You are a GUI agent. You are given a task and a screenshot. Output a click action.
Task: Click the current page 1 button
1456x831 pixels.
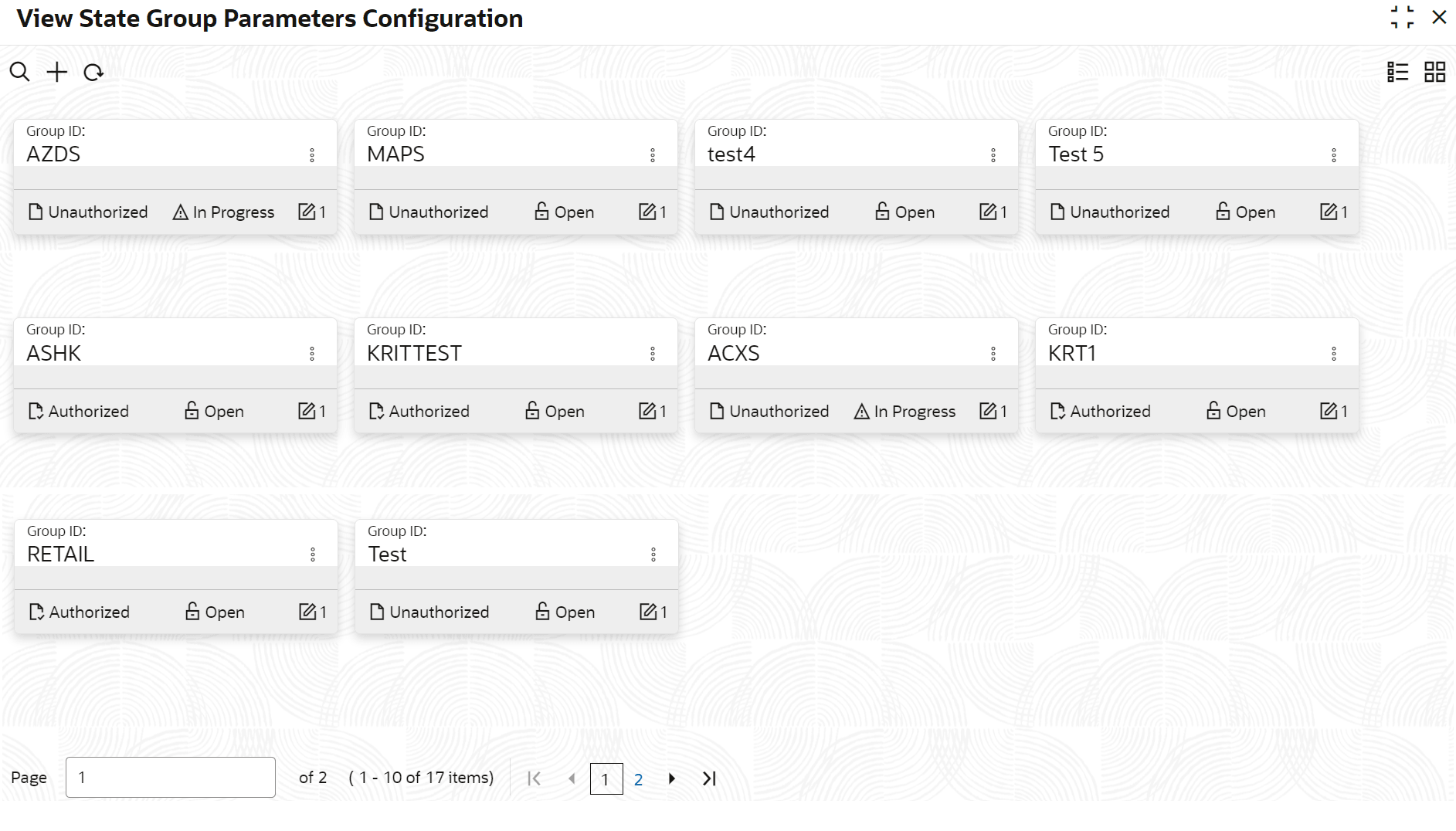tap(606, 779)
